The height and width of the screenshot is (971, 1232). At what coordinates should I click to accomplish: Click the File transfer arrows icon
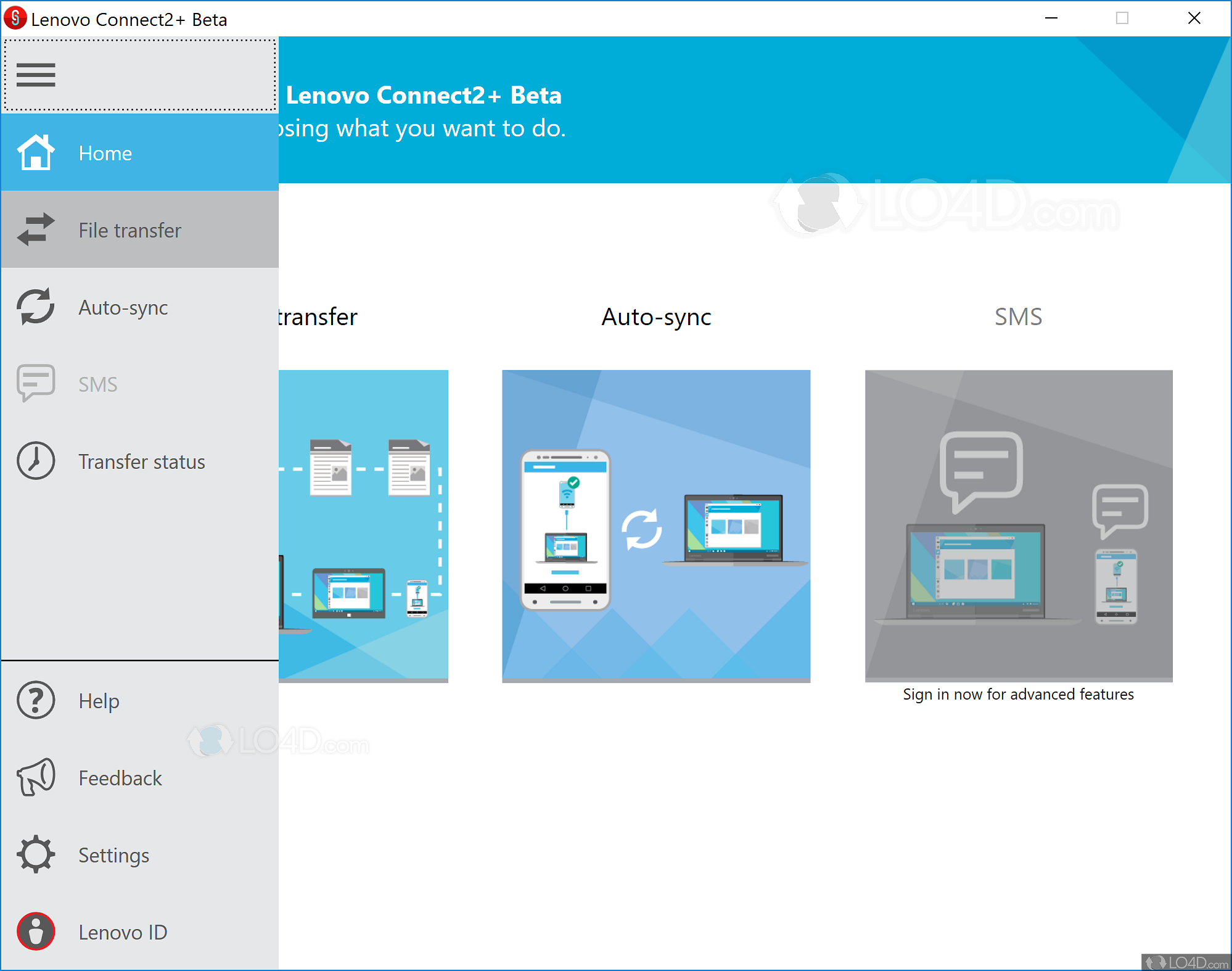point(36,229)
